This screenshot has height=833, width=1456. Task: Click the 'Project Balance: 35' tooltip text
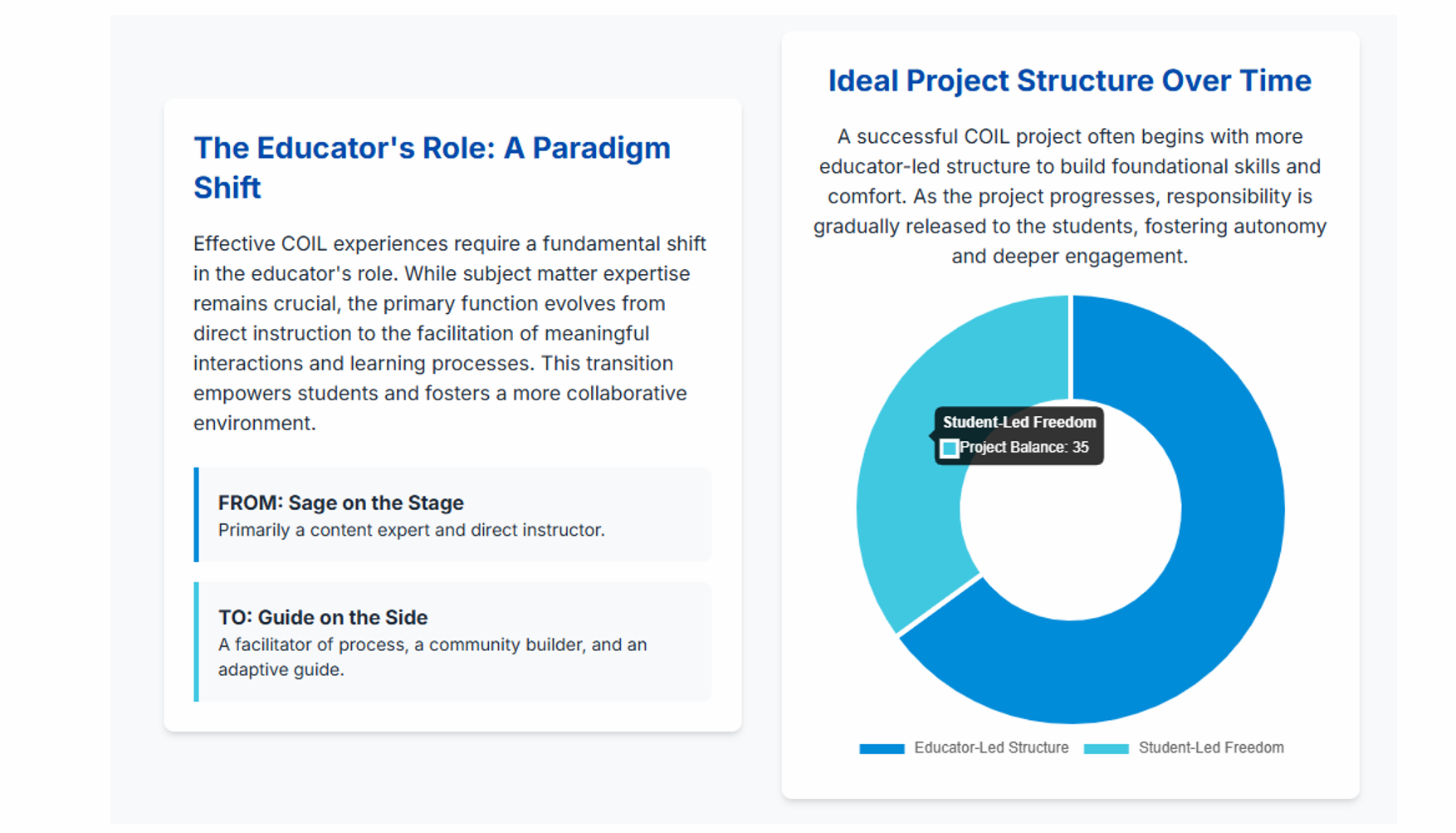pyautogui.click(x=1024, y=448)
